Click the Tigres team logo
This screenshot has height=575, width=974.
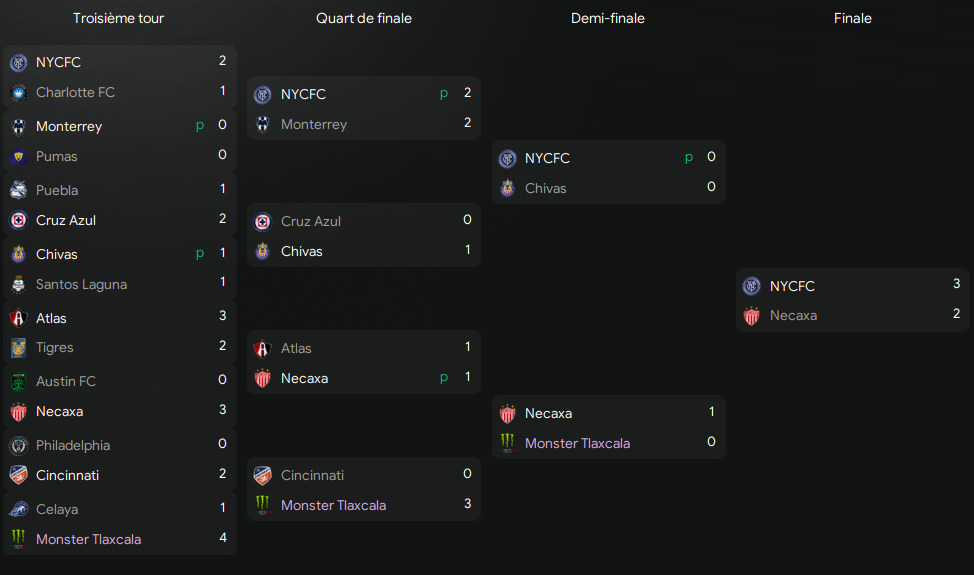19,348
